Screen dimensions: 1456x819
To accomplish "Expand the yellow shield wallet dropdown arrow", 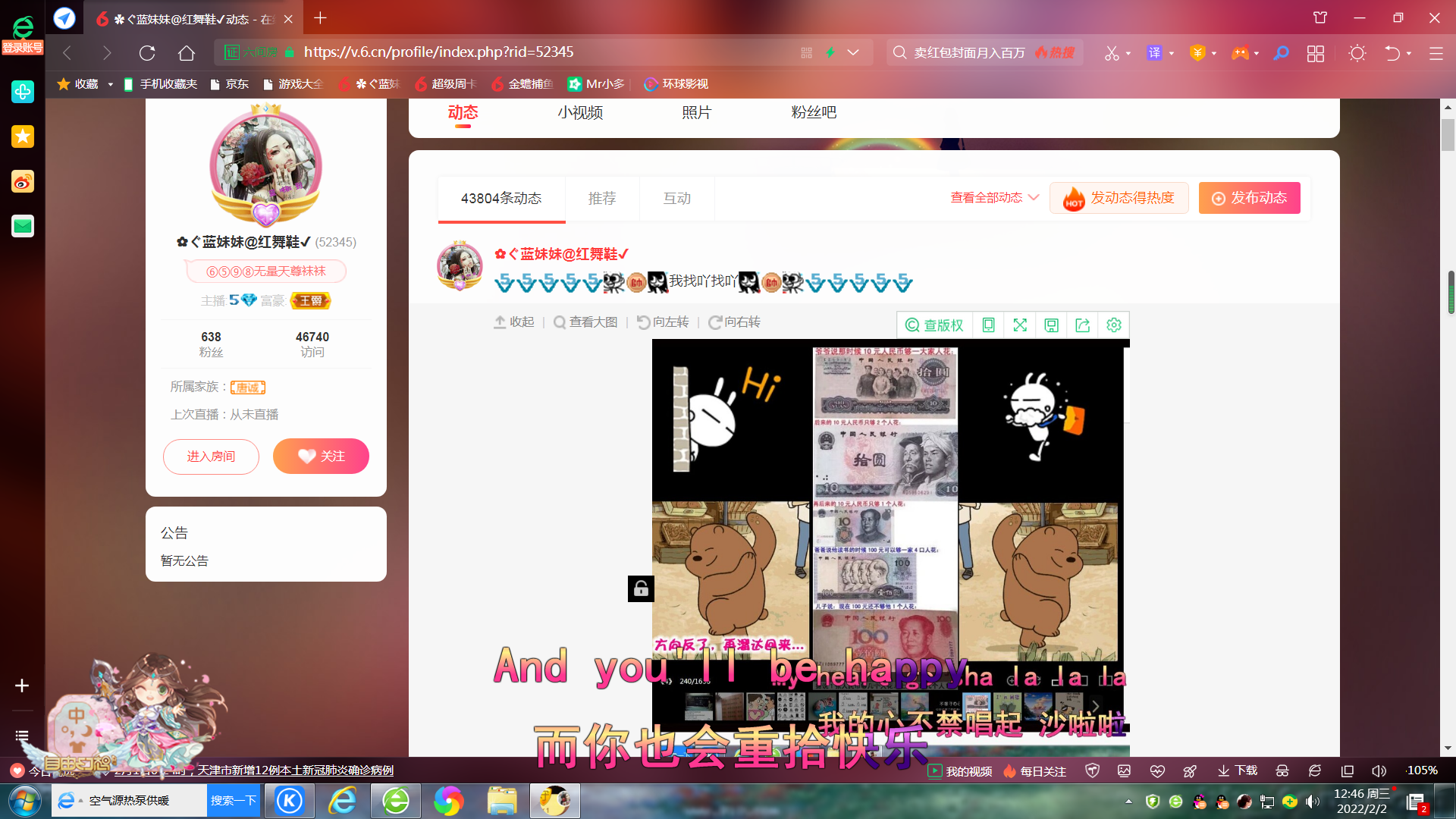I will click(1214, 54).
